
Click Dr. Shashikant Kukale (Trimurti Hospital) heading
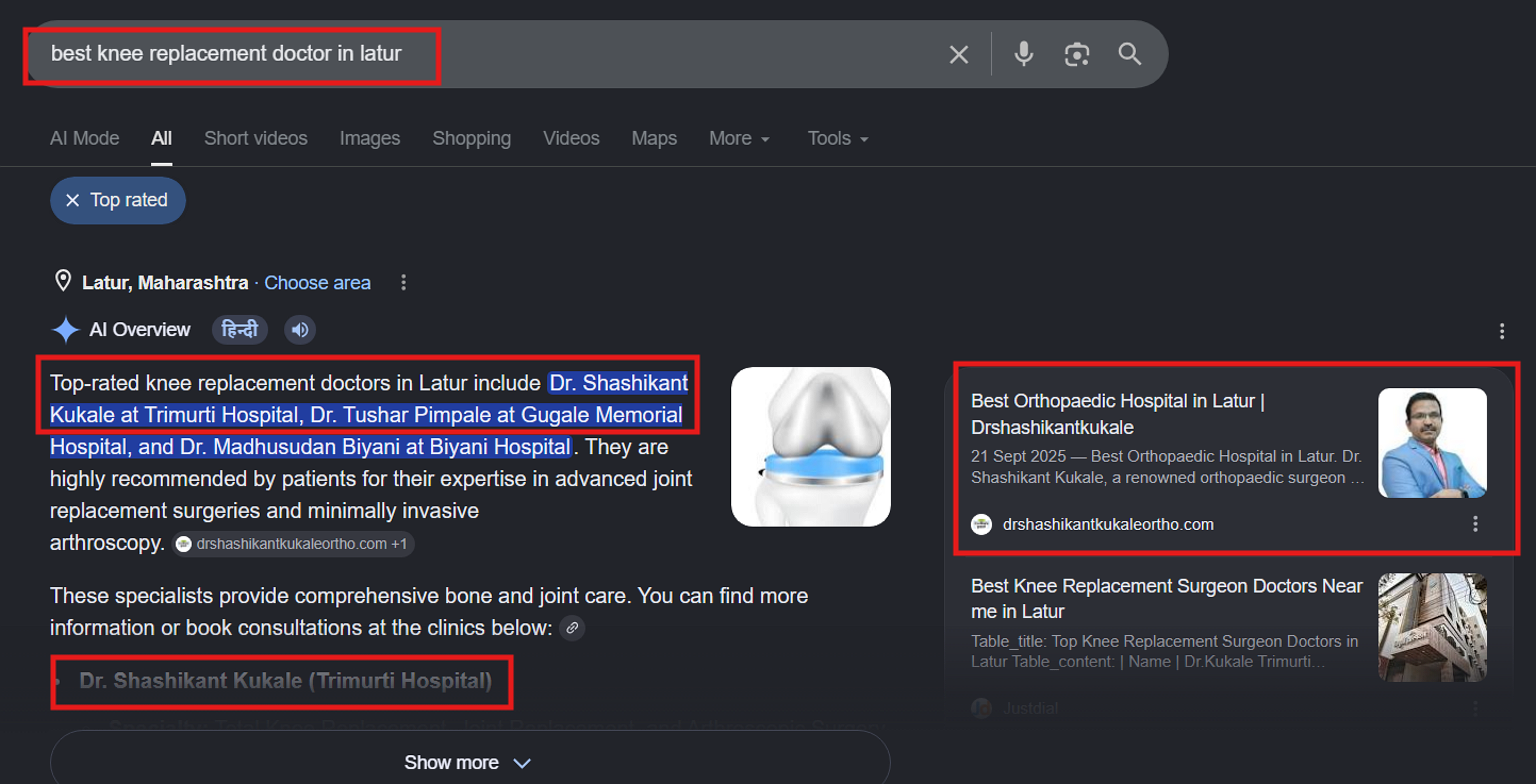pyautogui.click(x=285, y=681)
